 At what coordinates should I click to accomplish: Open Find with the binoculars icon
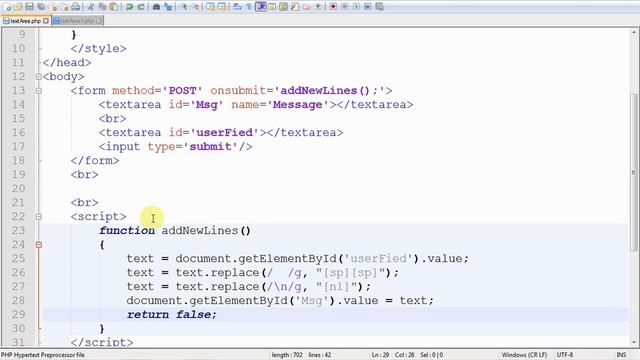(x=156, y=7)
